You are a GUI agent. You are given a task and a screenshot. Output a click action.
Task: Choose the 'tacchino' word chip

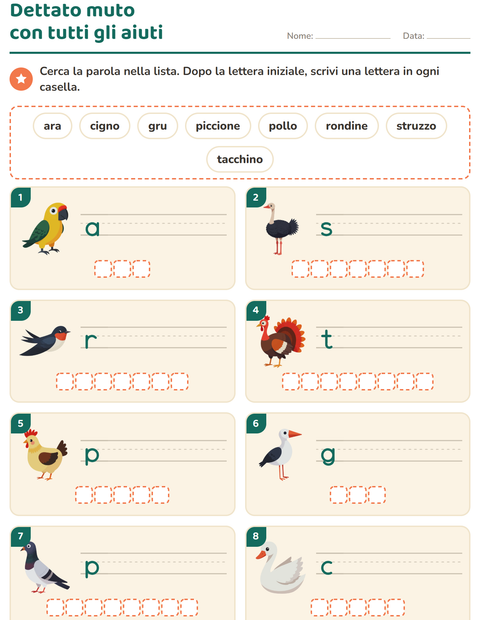click(240, 159)
